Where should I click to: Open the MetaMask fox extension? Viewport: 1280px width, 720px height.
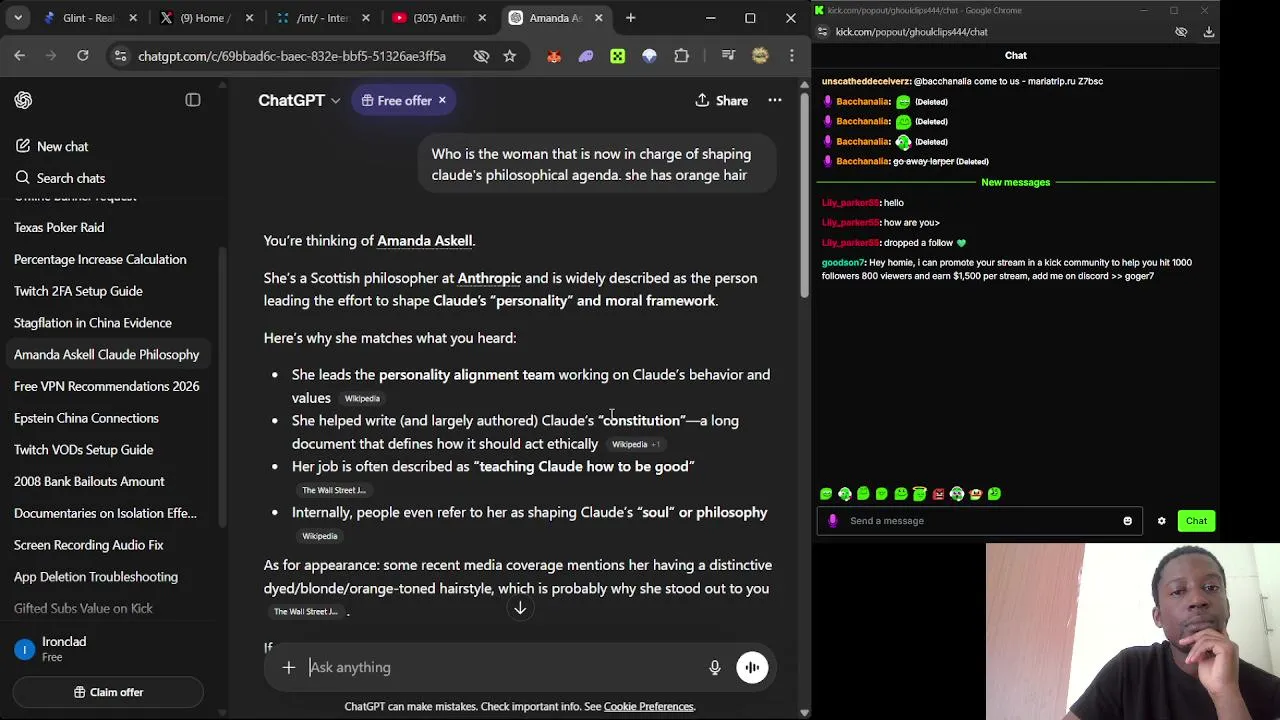(554, 56)
